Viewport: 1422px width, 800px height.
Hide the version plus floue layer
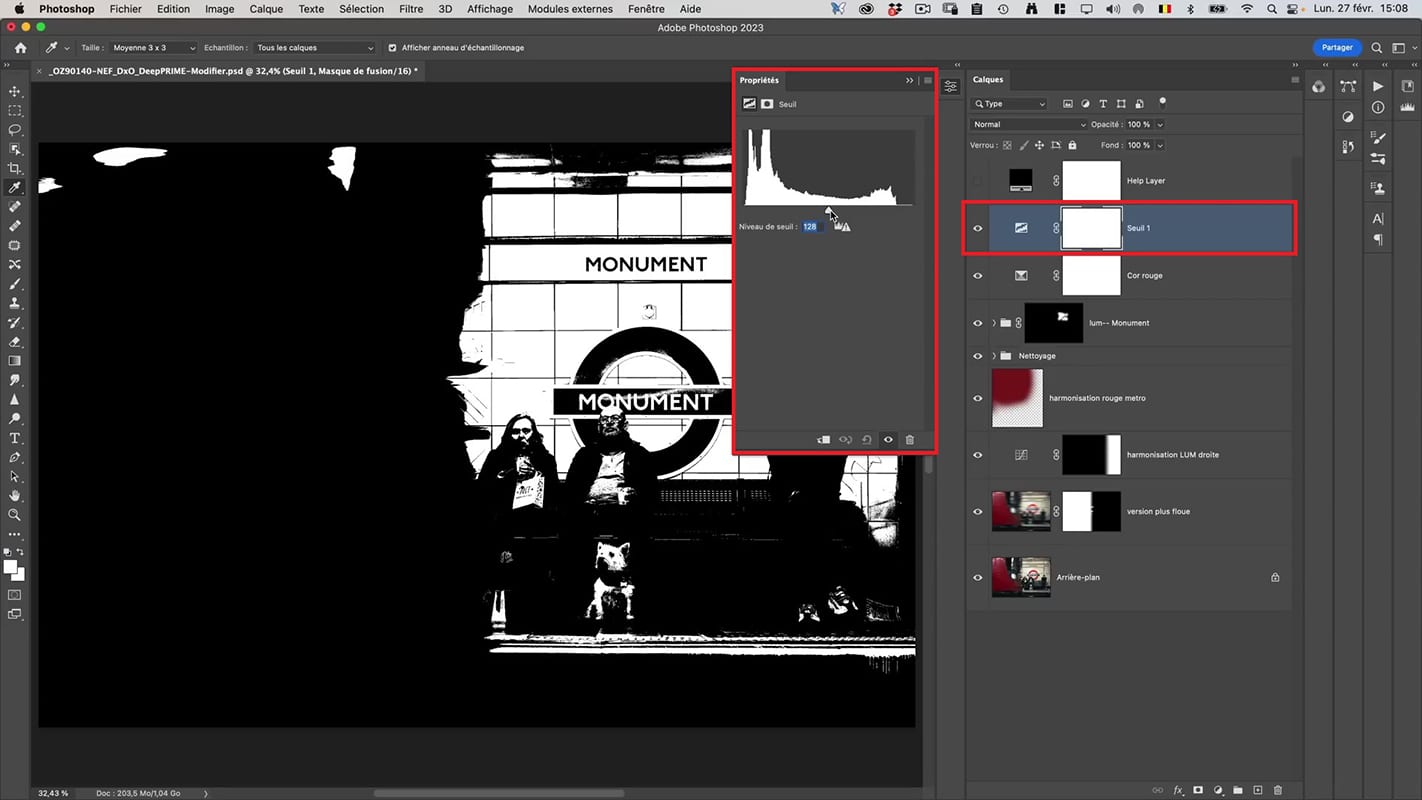click(x=978, y=511)
